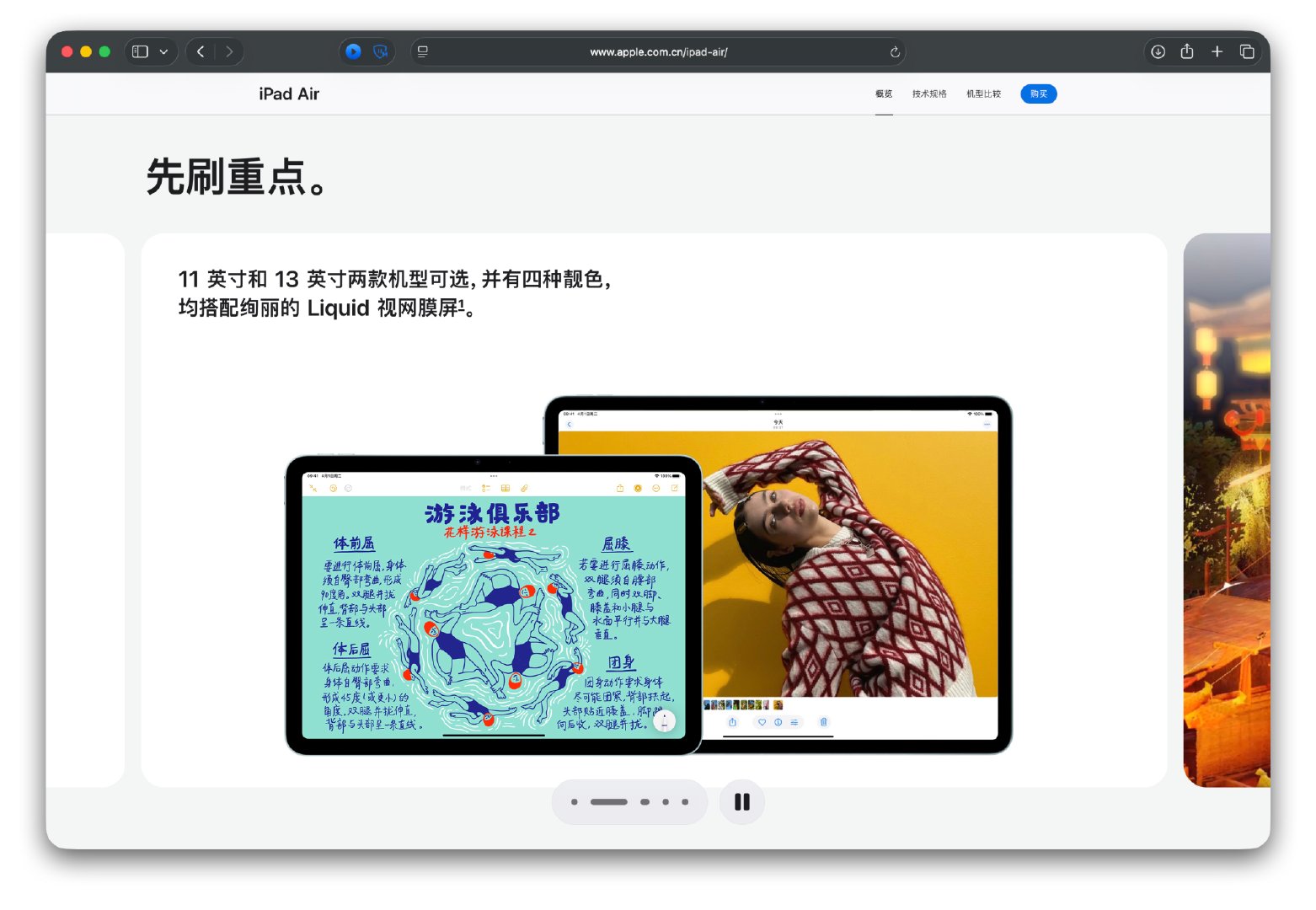The image size is (1316, 910).
Task: Click the blue 购买 button
Action: tap(1039, 94)
